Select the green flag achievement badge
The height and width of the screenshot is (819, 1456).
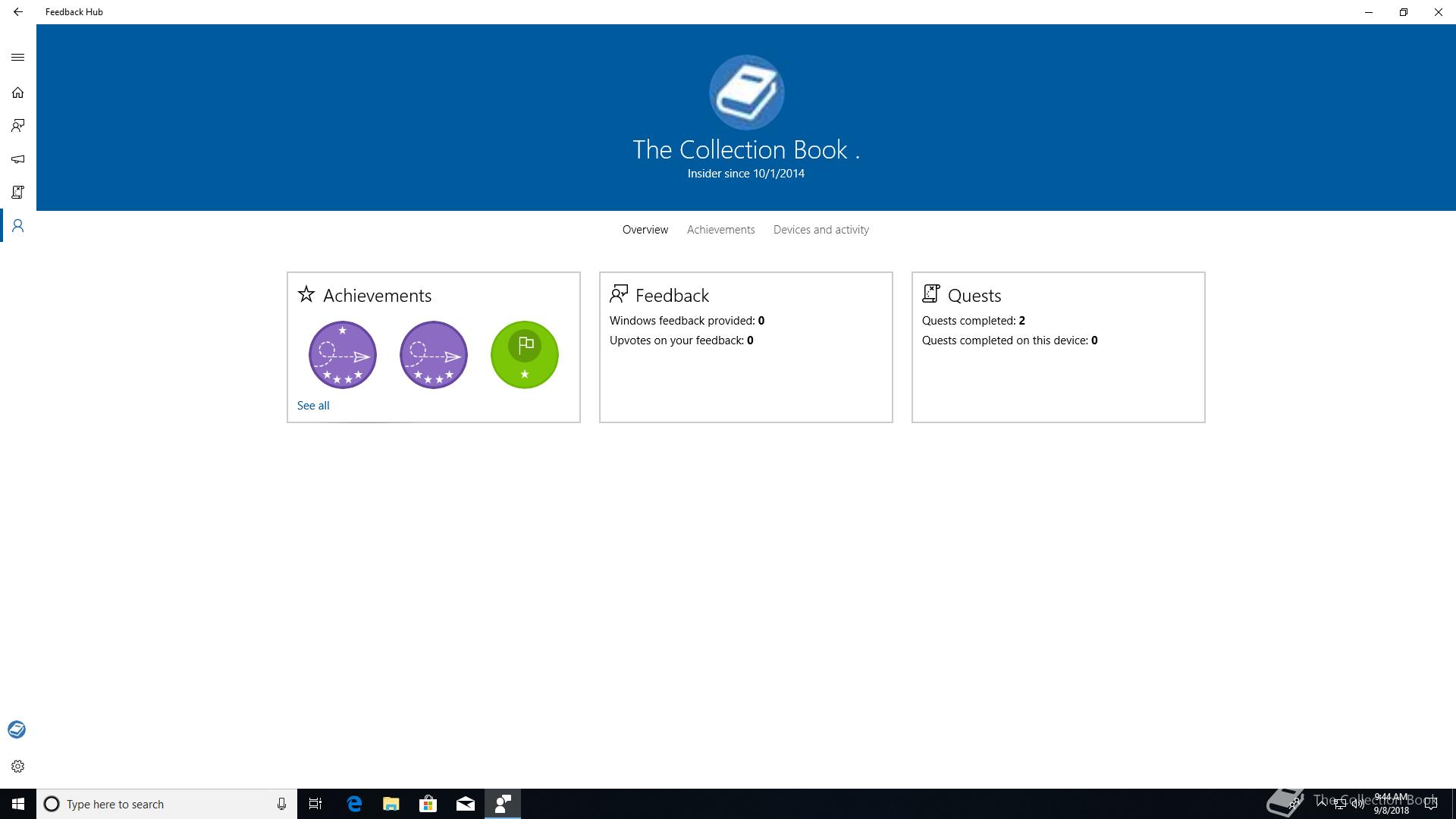coord(525,355)
